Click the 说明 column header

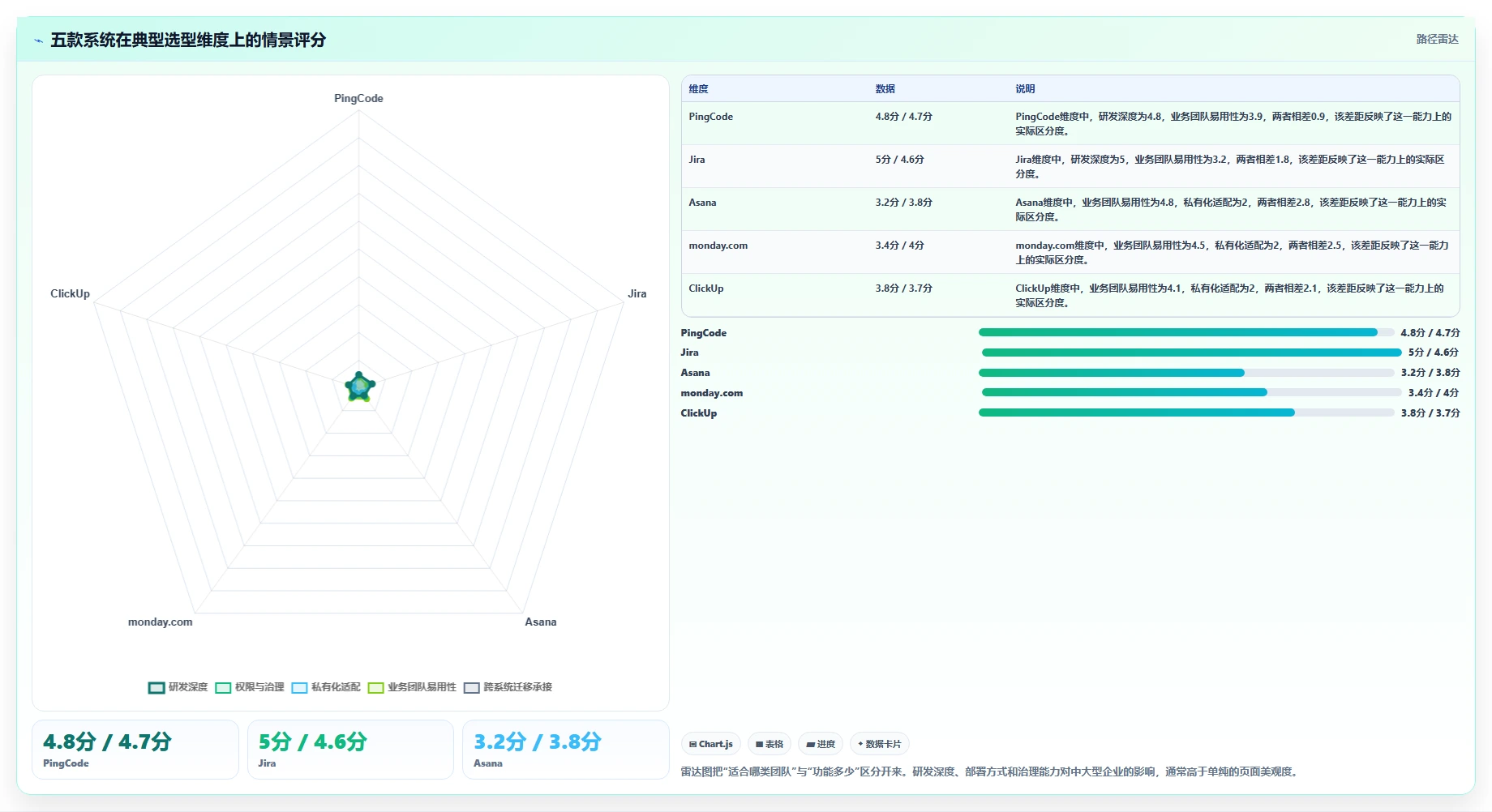coord(1026,89)
